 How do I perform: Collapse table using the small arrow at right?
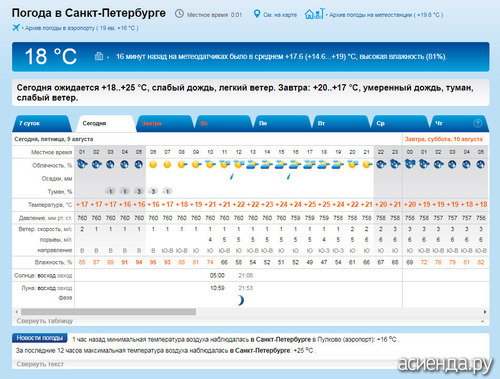(x=482, y=321)
